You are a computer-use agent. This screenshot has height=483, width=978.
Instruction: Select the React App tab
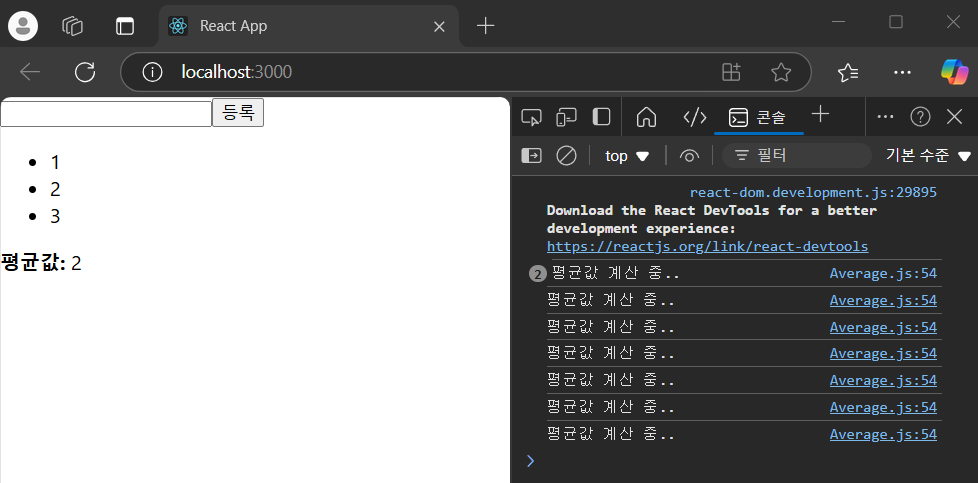[x=309, y=26]
